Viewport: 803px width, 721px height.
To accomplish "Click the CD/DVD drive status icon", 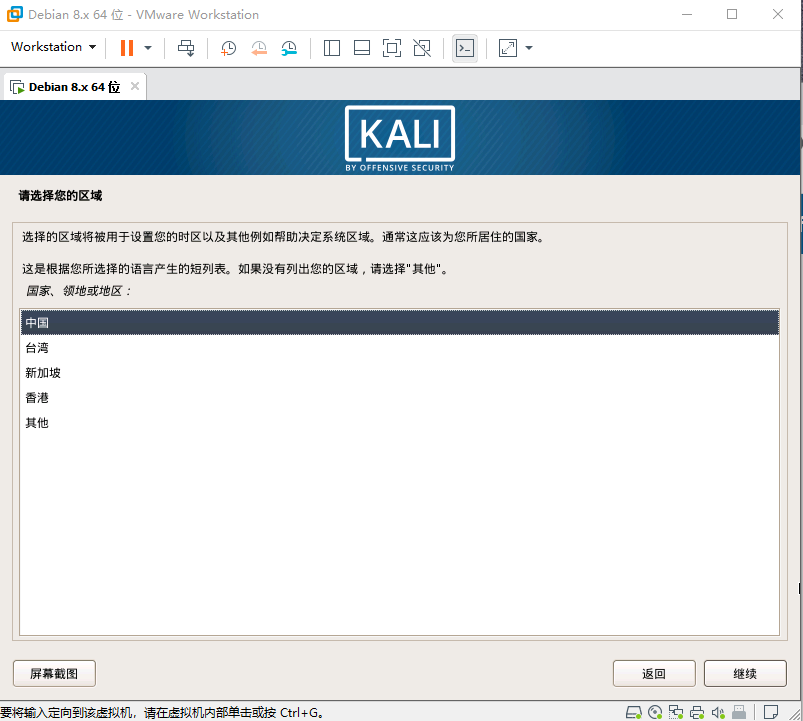I will click(655, 712).
